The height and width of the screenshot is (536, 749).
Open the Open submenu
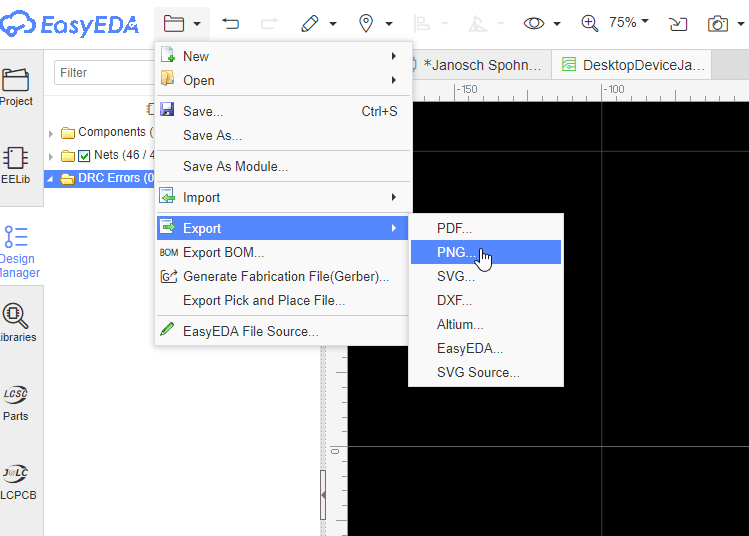(284, 80)
